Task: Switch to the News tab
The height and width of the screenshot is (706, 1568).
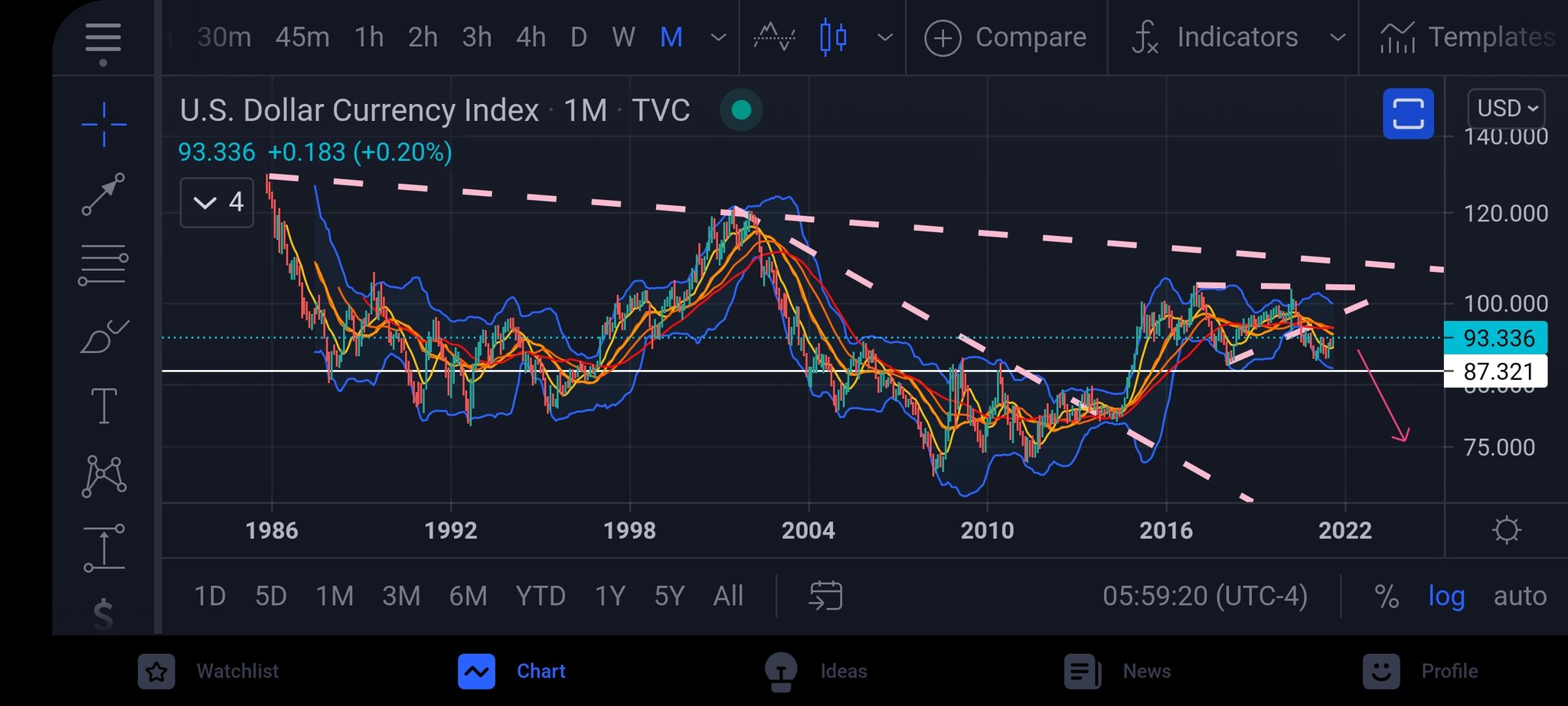Action: coord(1118,672)
